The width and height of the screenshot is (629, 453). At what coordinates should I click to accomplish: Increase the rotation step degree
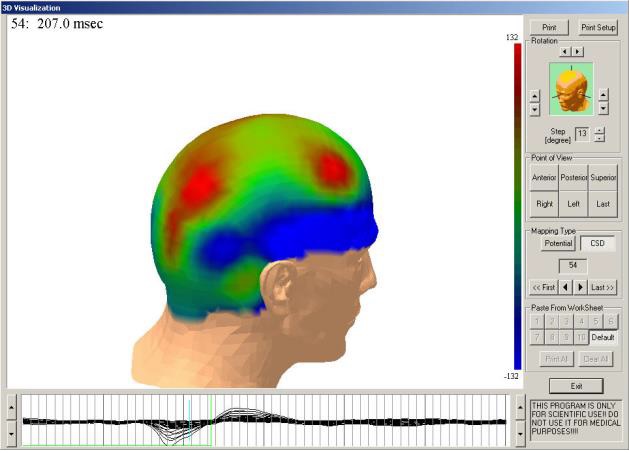pyautogui.click(x=599, y=129)
